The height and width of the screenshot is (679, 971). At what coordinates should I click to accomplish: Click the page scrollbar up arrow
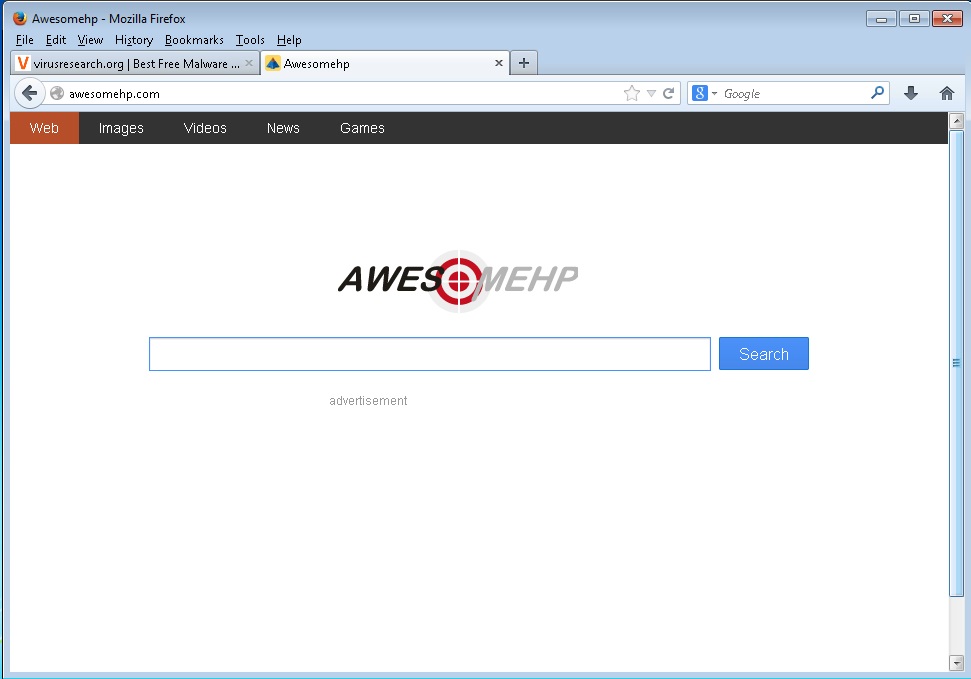[956, 121]
